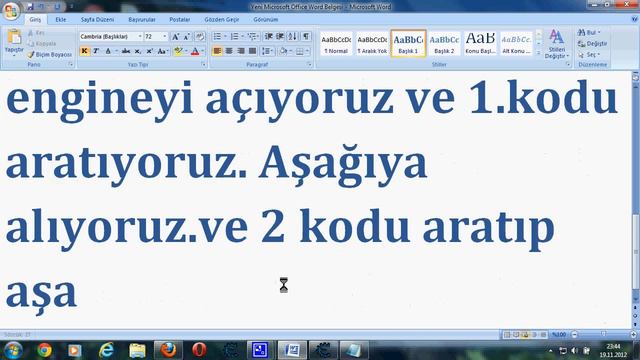This screenshot has width=640, height=360.
Task: Center-align the paragraph text
Action: [x=229, y=51]
